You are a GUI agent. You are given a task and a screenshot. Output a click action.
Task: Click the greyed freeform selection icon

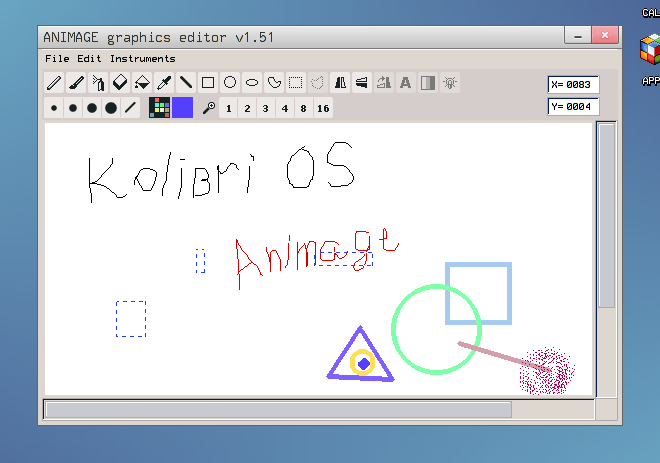click(317, 82)
